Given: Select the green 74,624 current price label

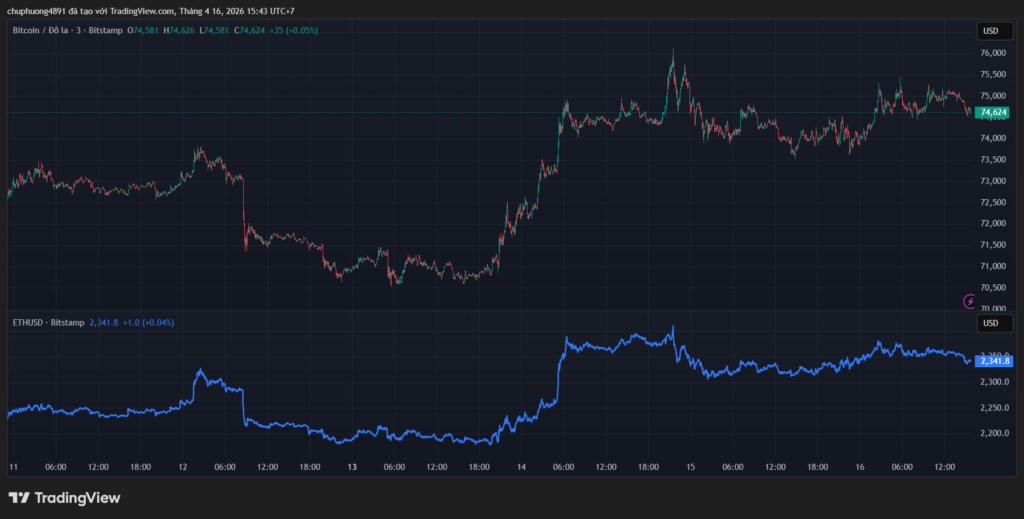Looking at the screenshot, I should click(x=992, y=113).
